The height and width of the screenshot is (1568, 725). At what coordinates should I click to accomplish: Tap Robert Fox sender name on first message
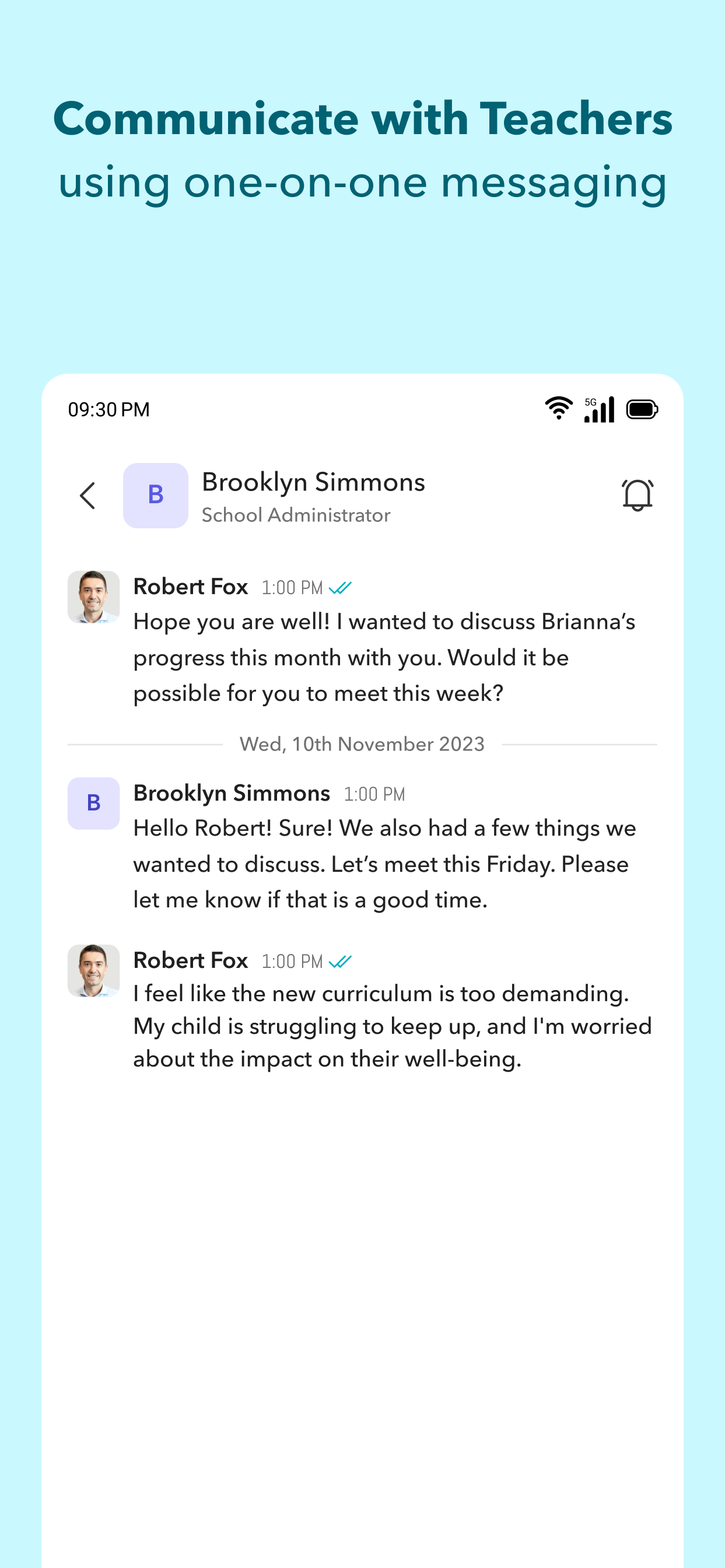click(x=191, y=587)
